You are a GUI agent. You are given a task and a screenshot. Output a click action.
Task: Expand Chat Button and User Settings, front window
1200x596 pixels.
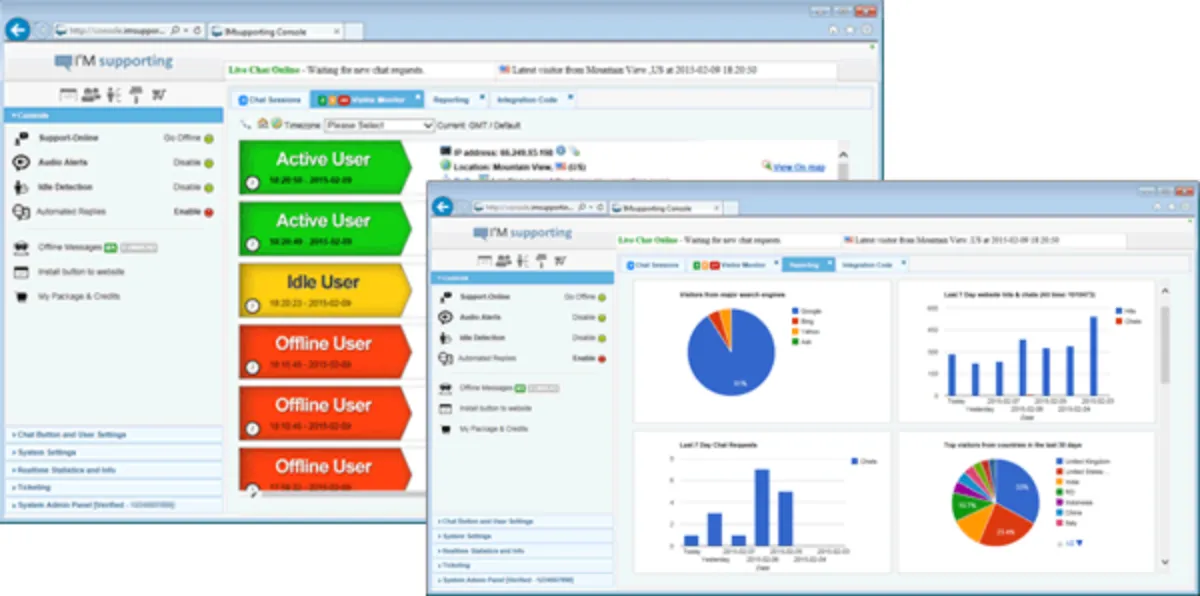tap(523, 521)
